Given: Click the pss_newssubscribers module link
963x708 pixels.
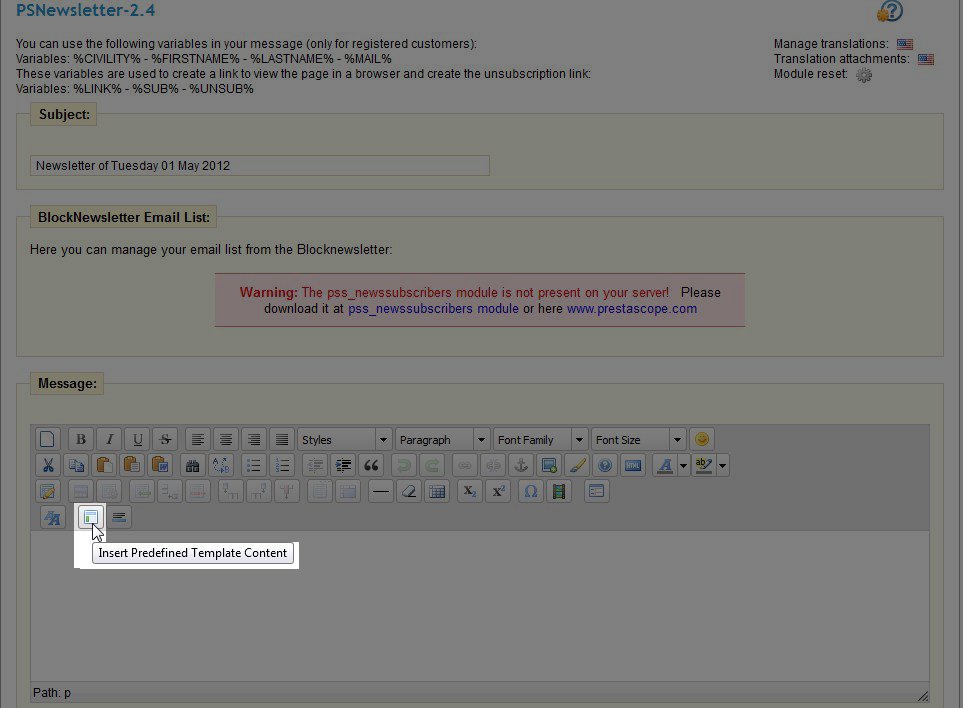Looking at the screenshot, I should coord(433,309).
